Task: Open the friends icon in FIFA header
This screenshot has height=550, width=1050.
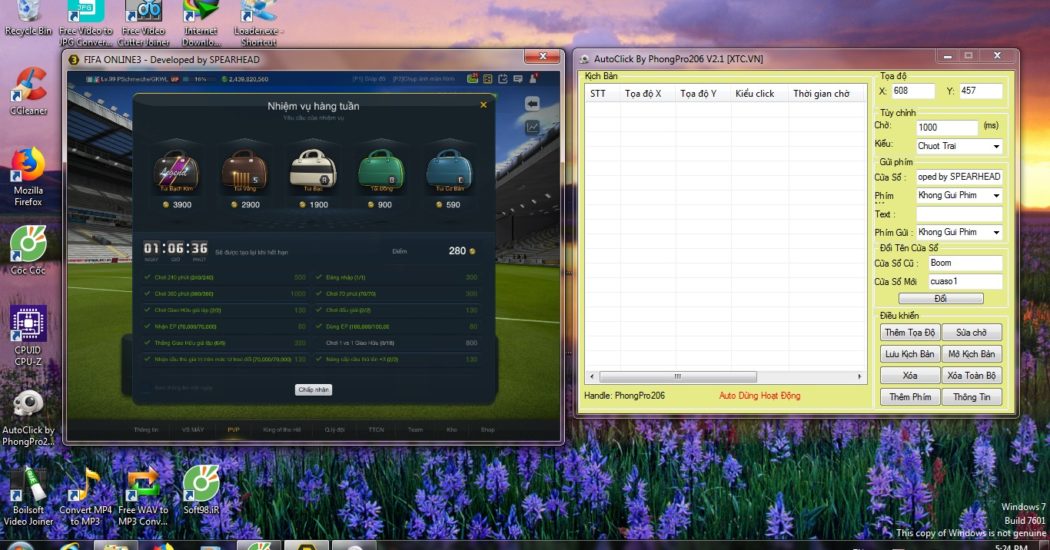Action: 534,79
